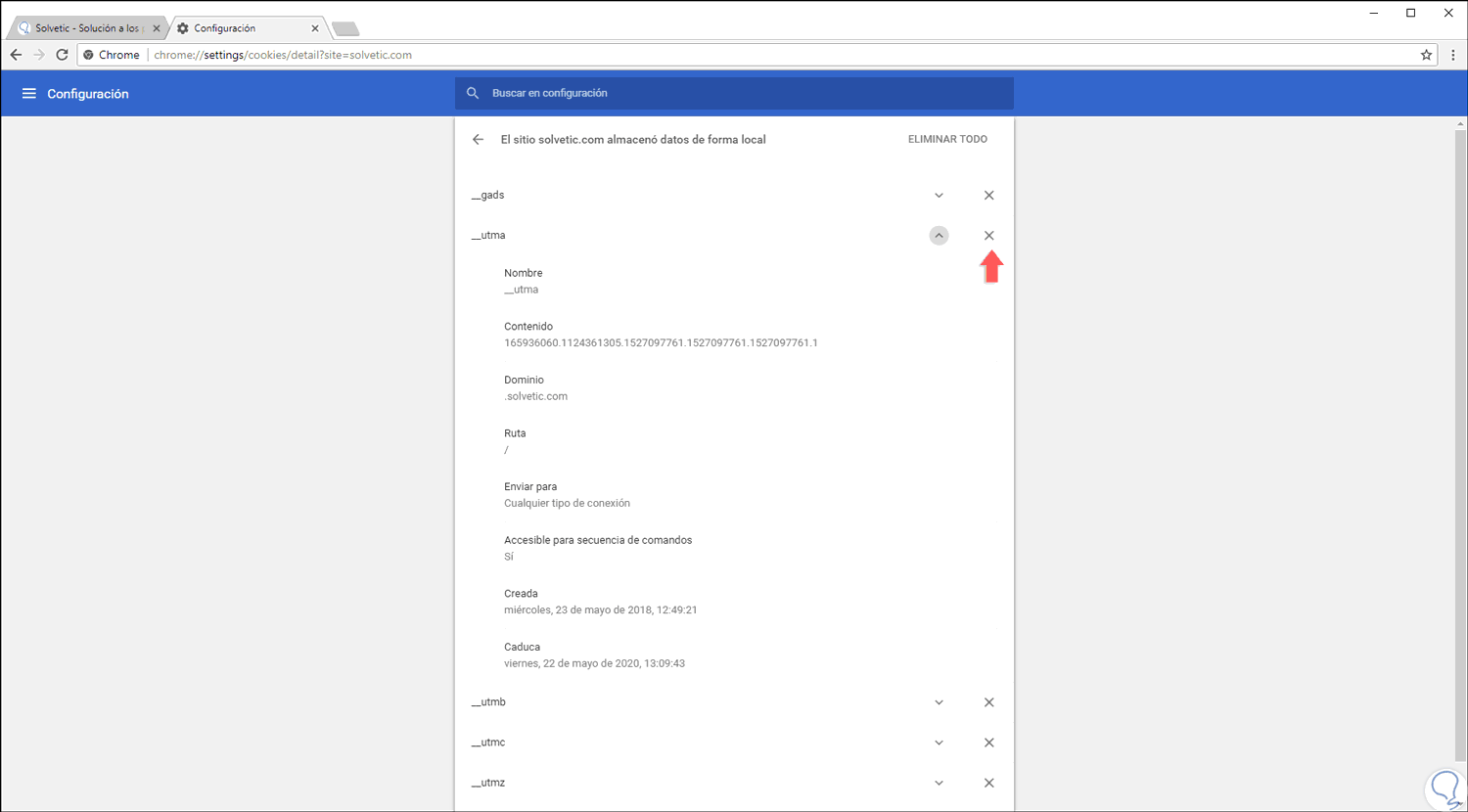Click the __utmz cookie name
Viewport: 1468px width, 812px height.
[488, 783]
